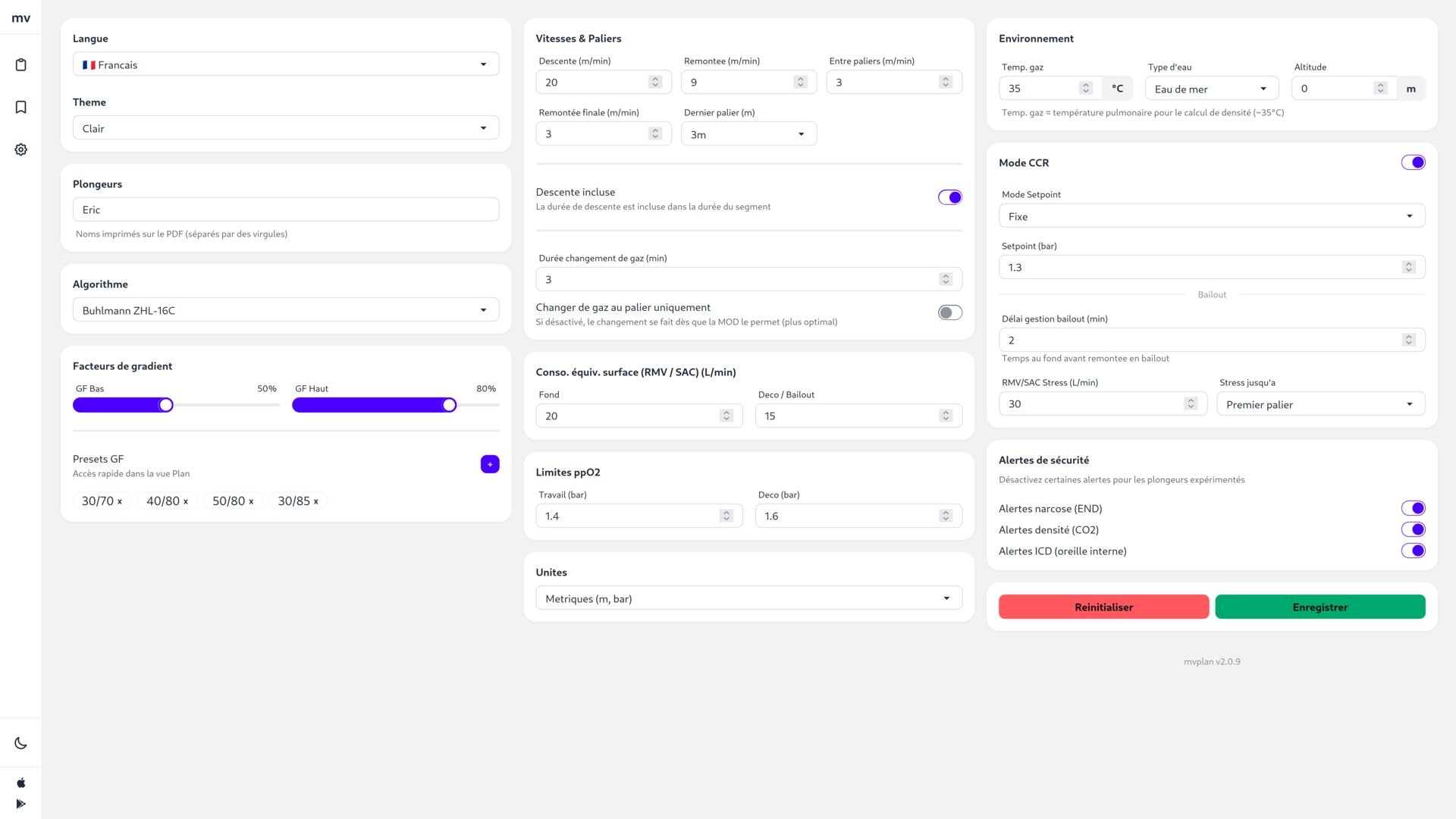Click the Enregistrer button
Viewport: 1456px width, 819px height.
[1319, 607]
